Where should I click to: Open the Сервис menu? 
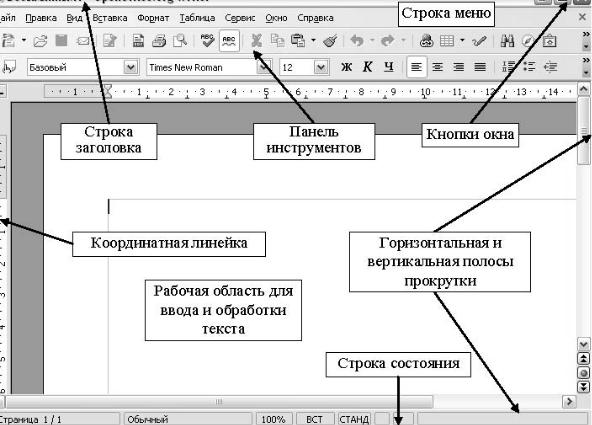click(x=240, y=18)
